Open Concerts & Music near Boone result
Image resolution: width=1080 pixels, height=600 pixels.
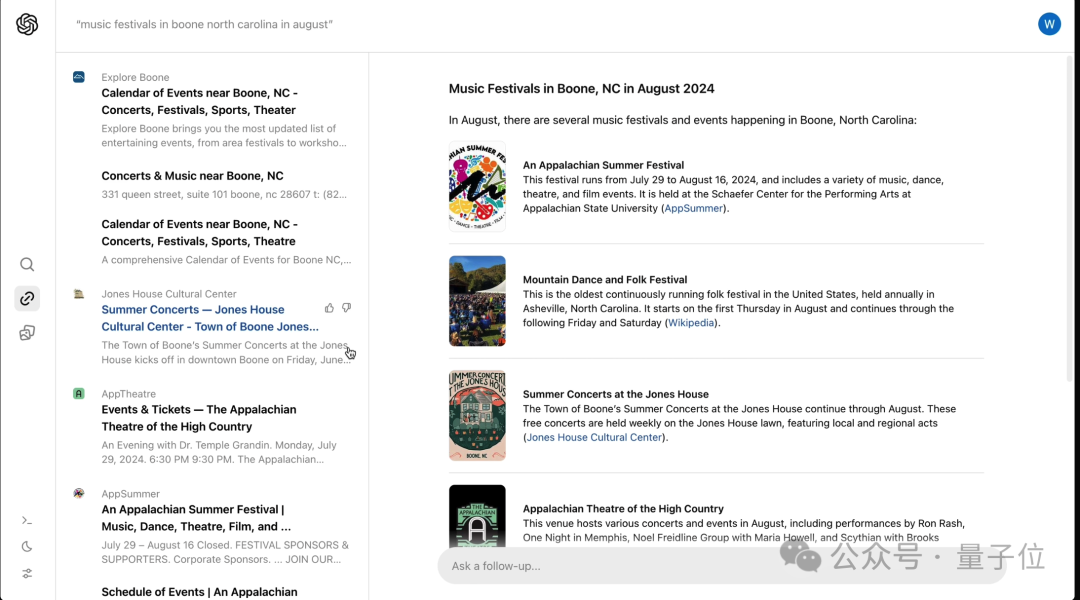(192, 176)
